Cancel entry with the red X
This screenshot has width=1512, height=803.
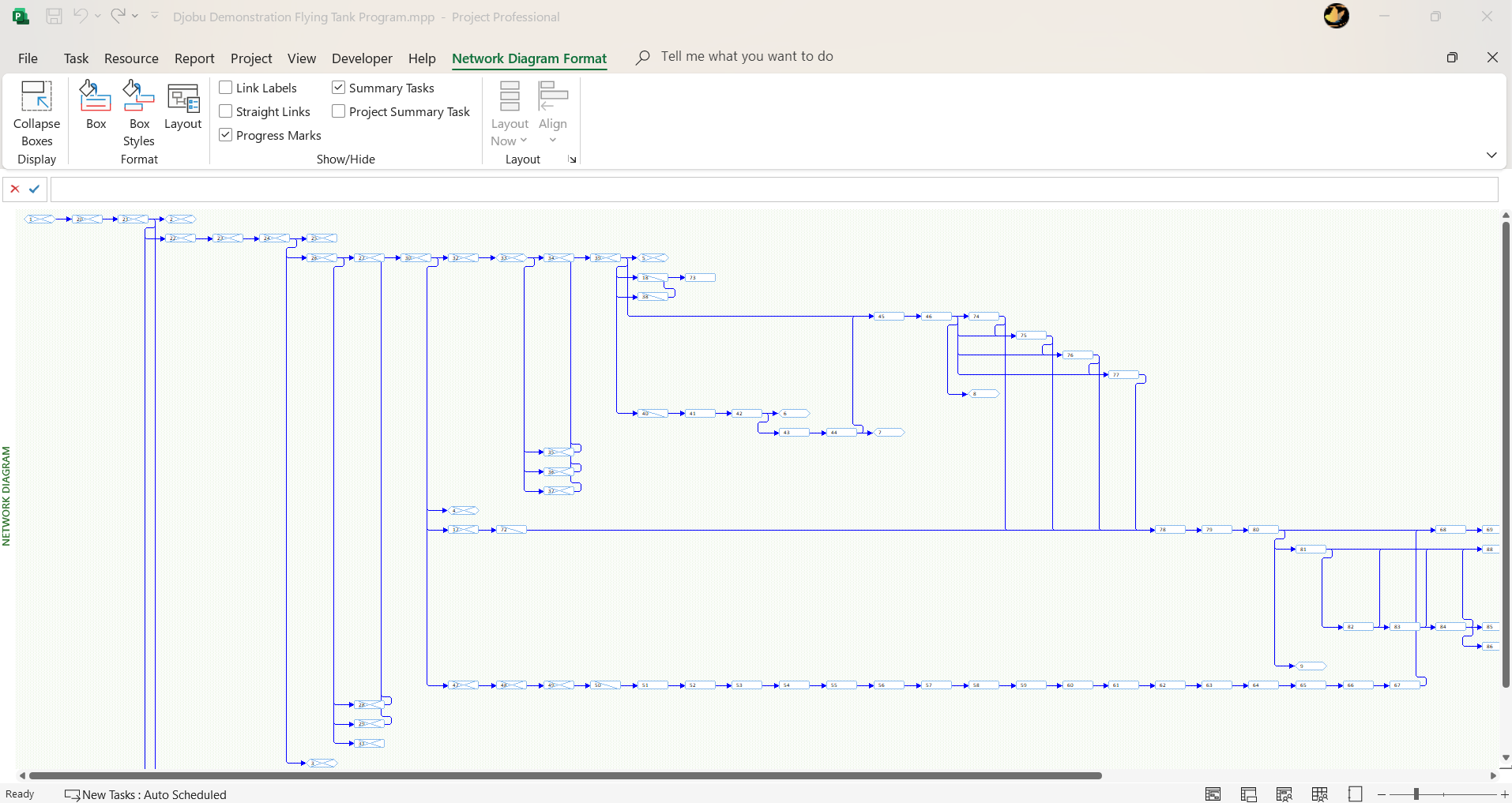tap(15, 189)
